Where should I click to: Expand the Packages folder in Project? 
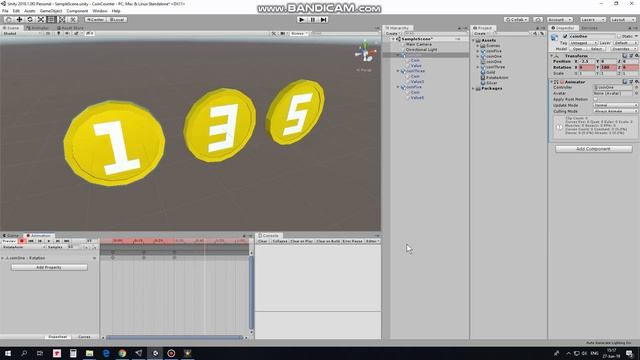coord(474,88)
